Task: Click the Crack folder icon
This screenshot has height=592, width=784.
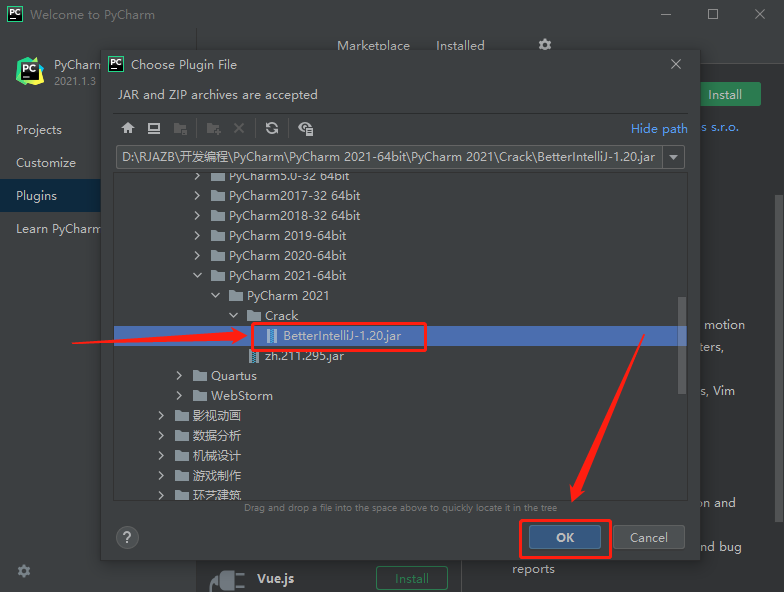Action: 254,316
